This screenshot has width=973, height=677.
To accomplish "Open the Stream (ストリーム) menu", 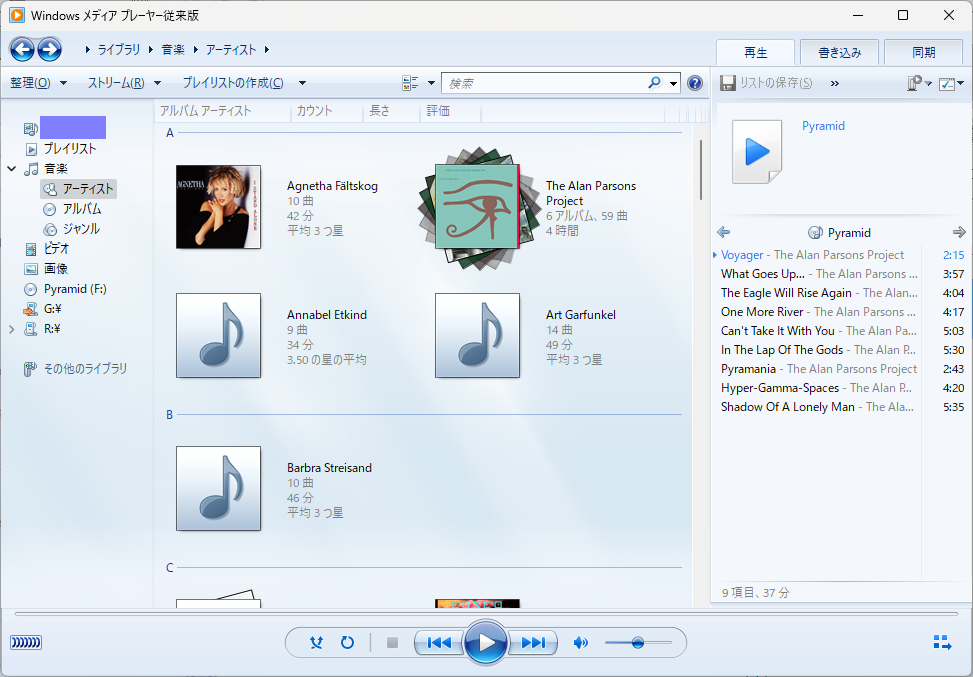I will [x=124, y=83].
